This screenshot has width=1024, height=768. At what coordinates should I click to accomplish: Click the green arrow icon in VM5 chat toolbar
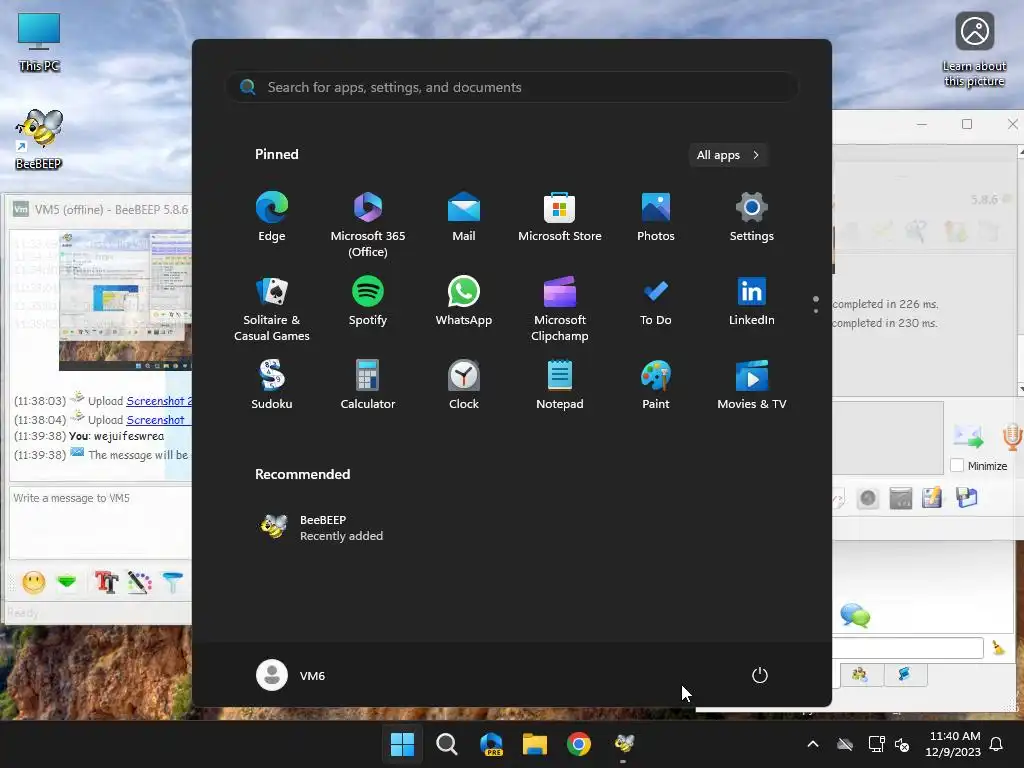[x=67, y=581]
